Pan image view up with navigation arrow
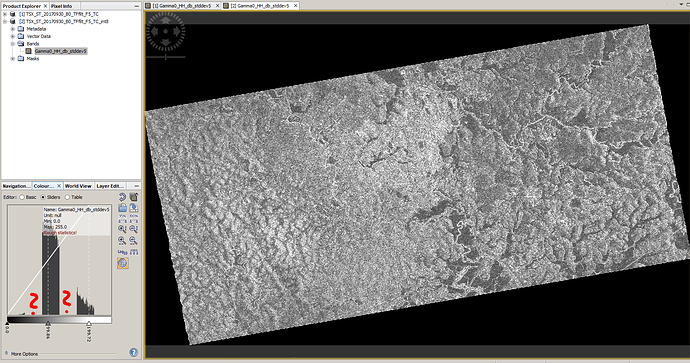This screenshot has height=363, width=690. [165, 20]
